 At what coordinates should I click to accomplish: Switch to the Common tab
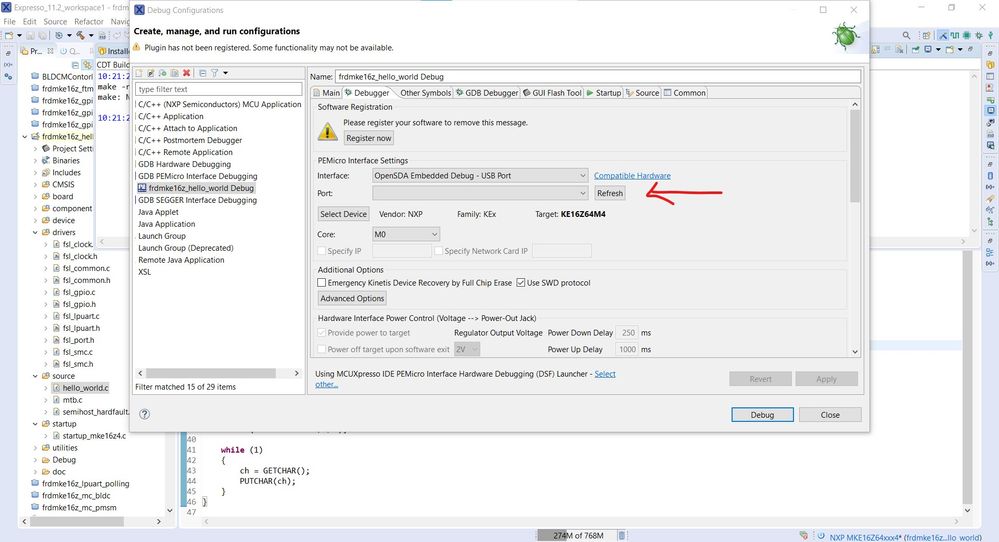point(685,93)
